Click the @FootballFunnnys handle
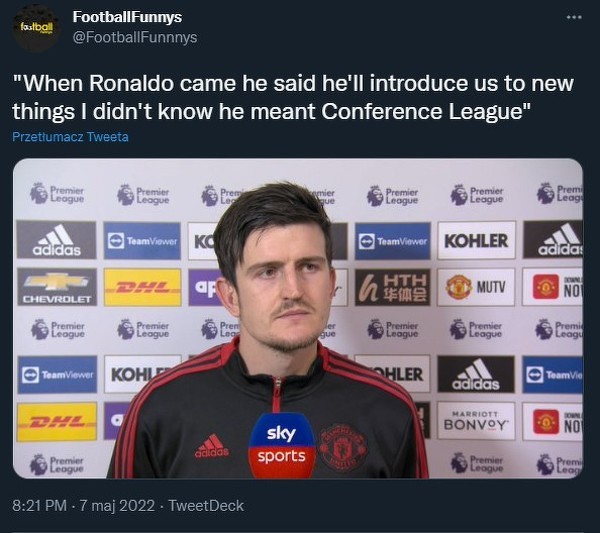Image resolution: width=600 pixels, height=533 pixels. point(135,37)
